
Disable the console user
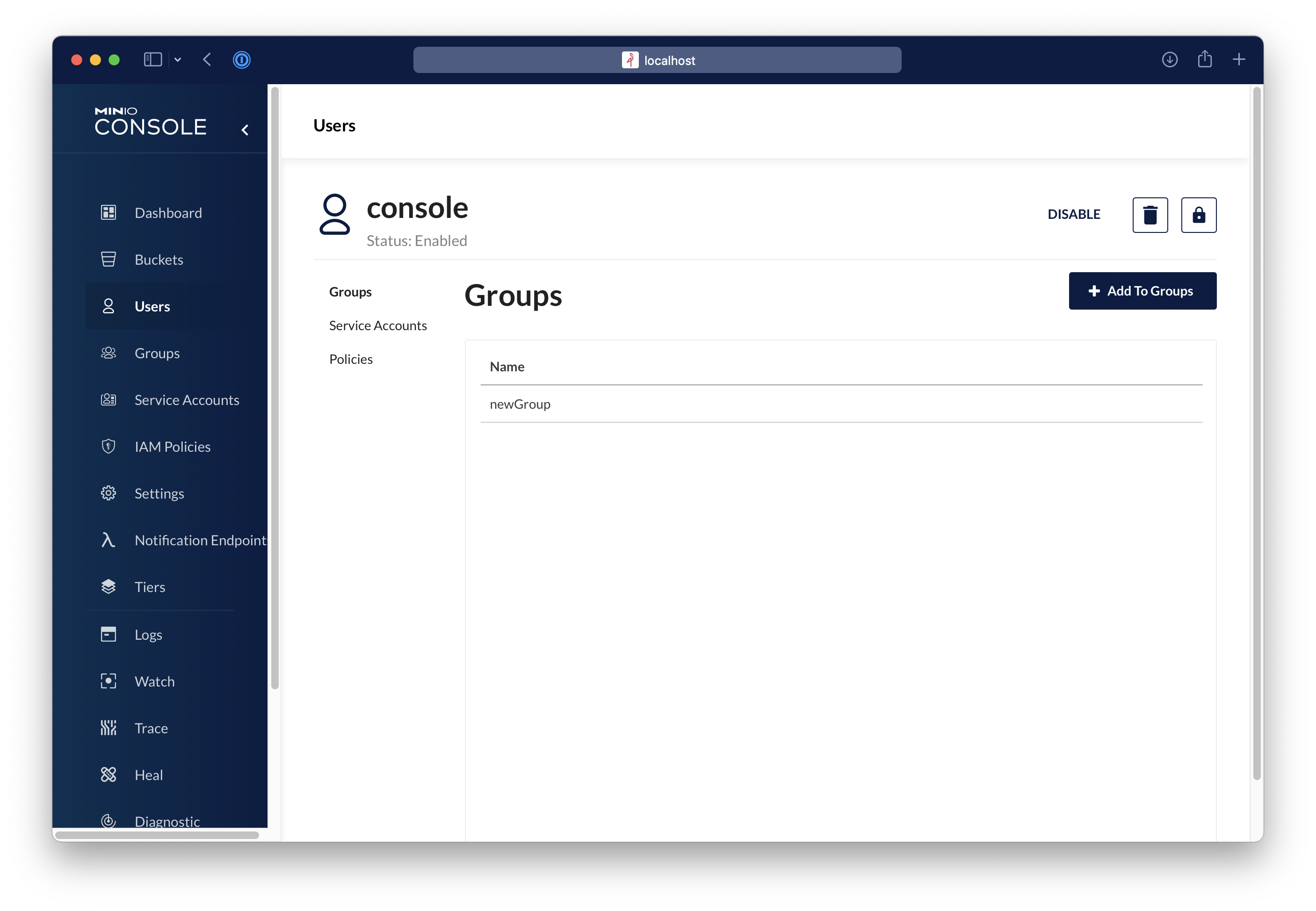coord(1073,215)
